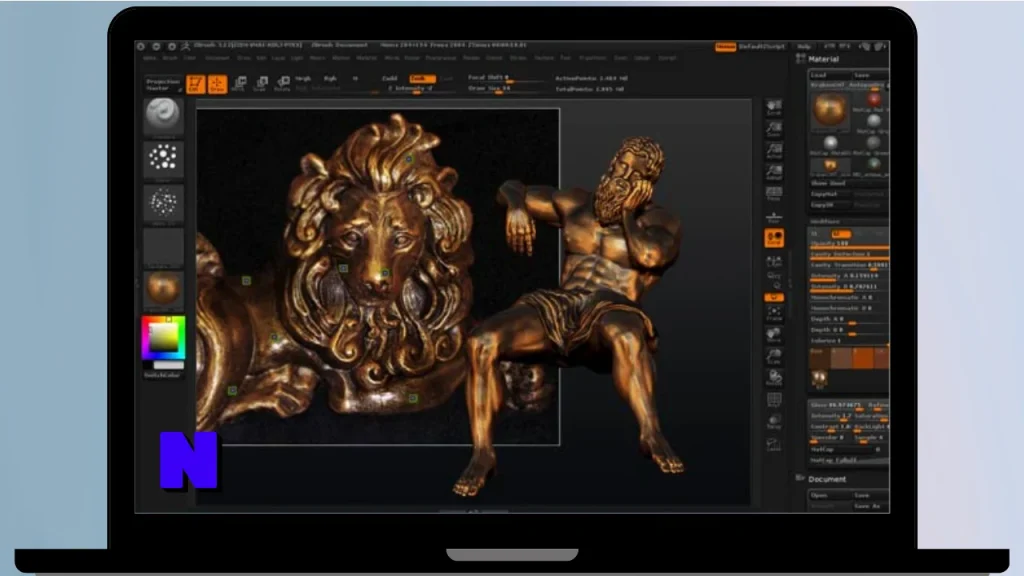Adjust the Opacity slider in Modifiers
This screenshot has width=1024, height=576.
pos(849,244)
